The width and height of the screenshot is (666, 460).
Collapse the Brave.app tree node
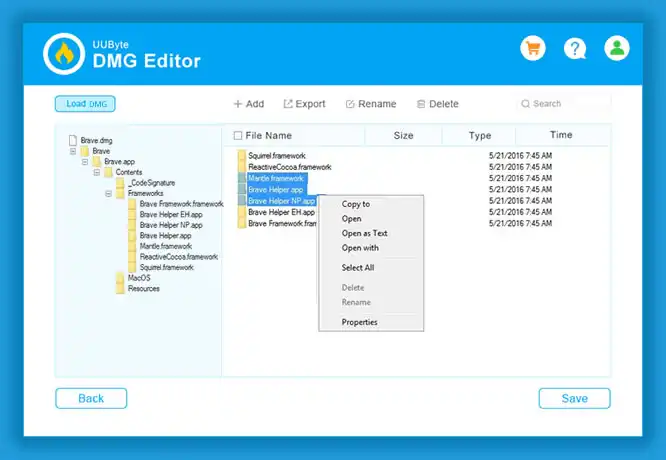(85, 162)
